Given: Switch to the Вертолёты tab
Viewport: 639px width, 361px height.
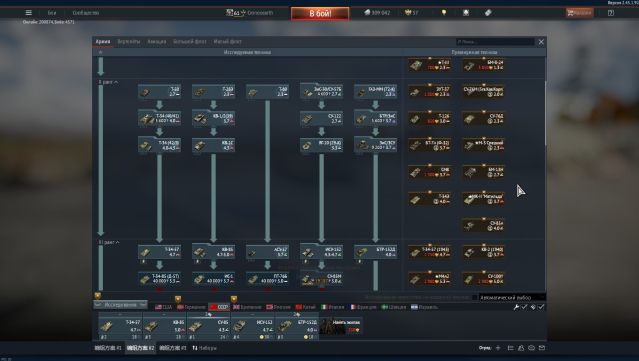Looking at the screenshot, I should [x=129, y=42].
